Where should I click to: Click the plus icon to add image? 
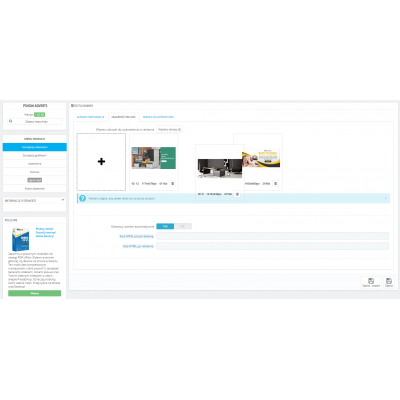(x=101, y=162)
